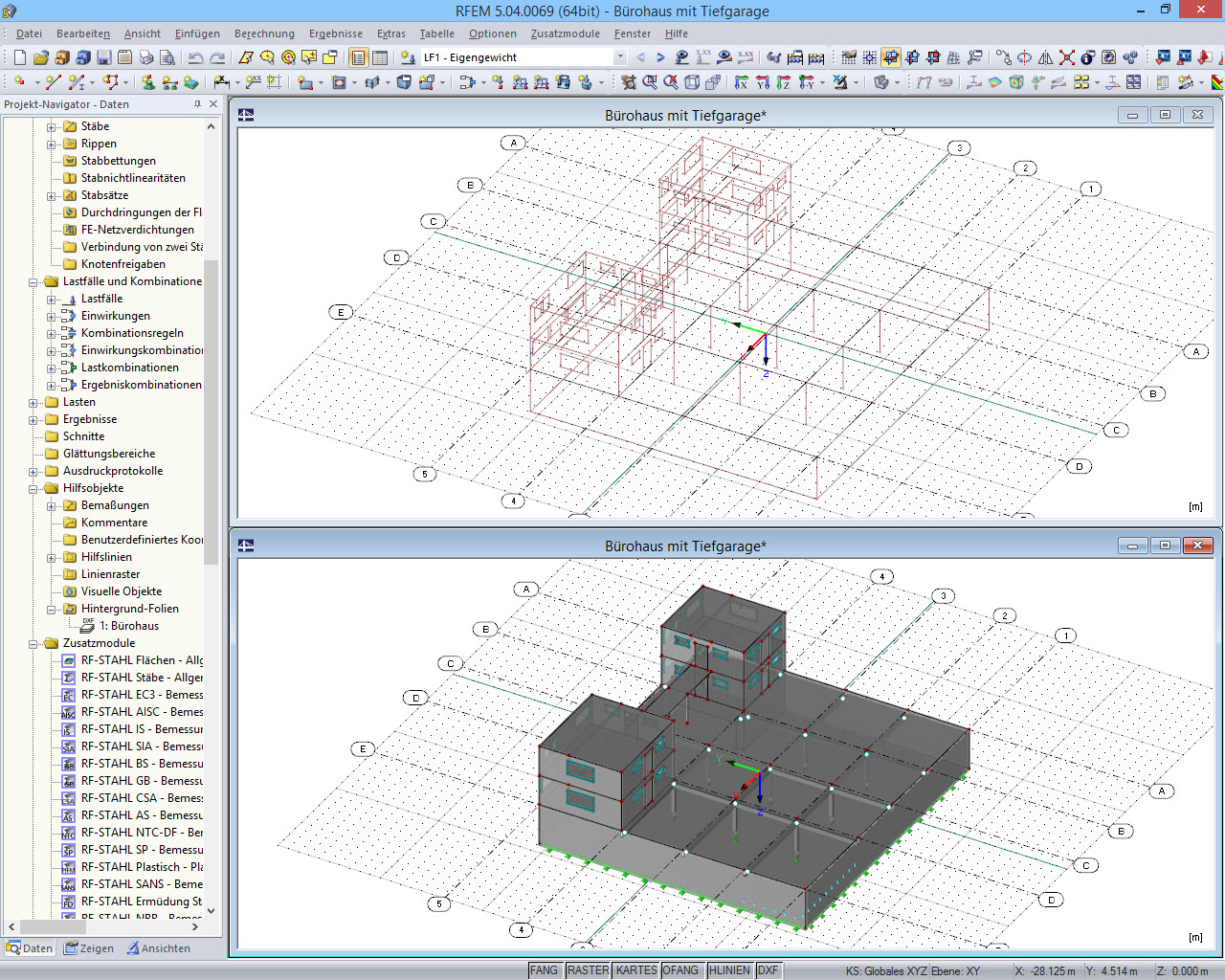Click the previous load case arrow
The height and width of the screenshot is (980, 1225).
tap(640, 57)
